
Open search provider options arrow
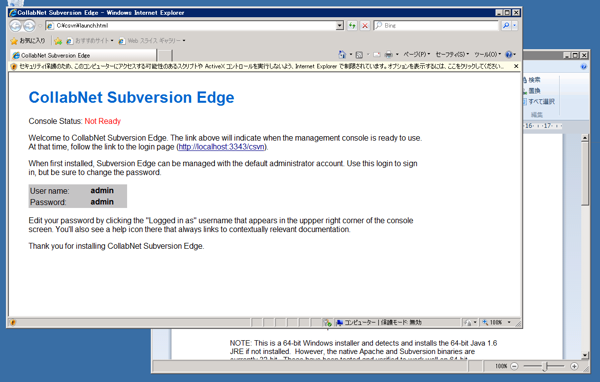click(x=515, y=25)
